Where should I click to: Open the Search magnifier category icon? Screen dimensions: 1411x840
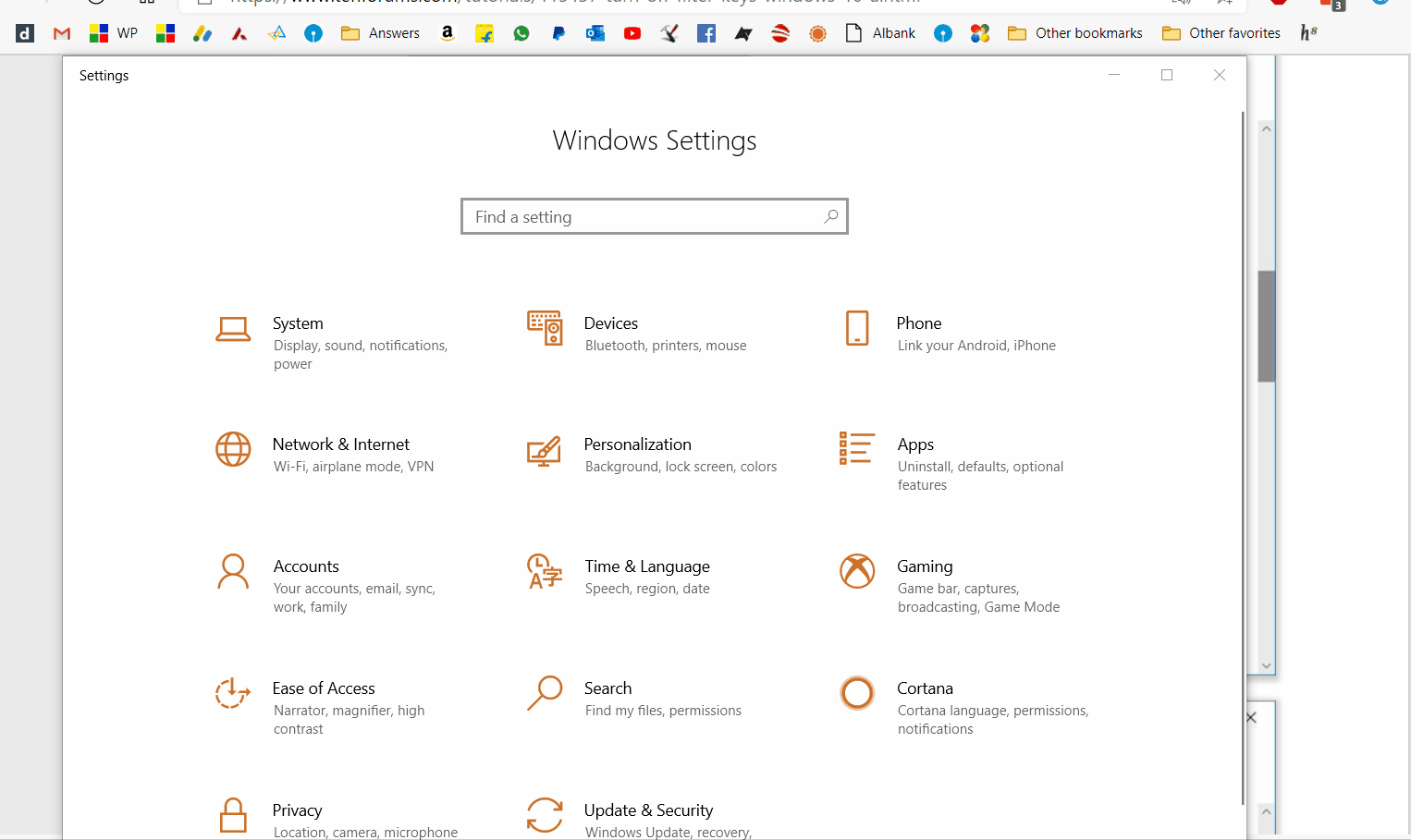pyautogui.click(x=545, y=693)
